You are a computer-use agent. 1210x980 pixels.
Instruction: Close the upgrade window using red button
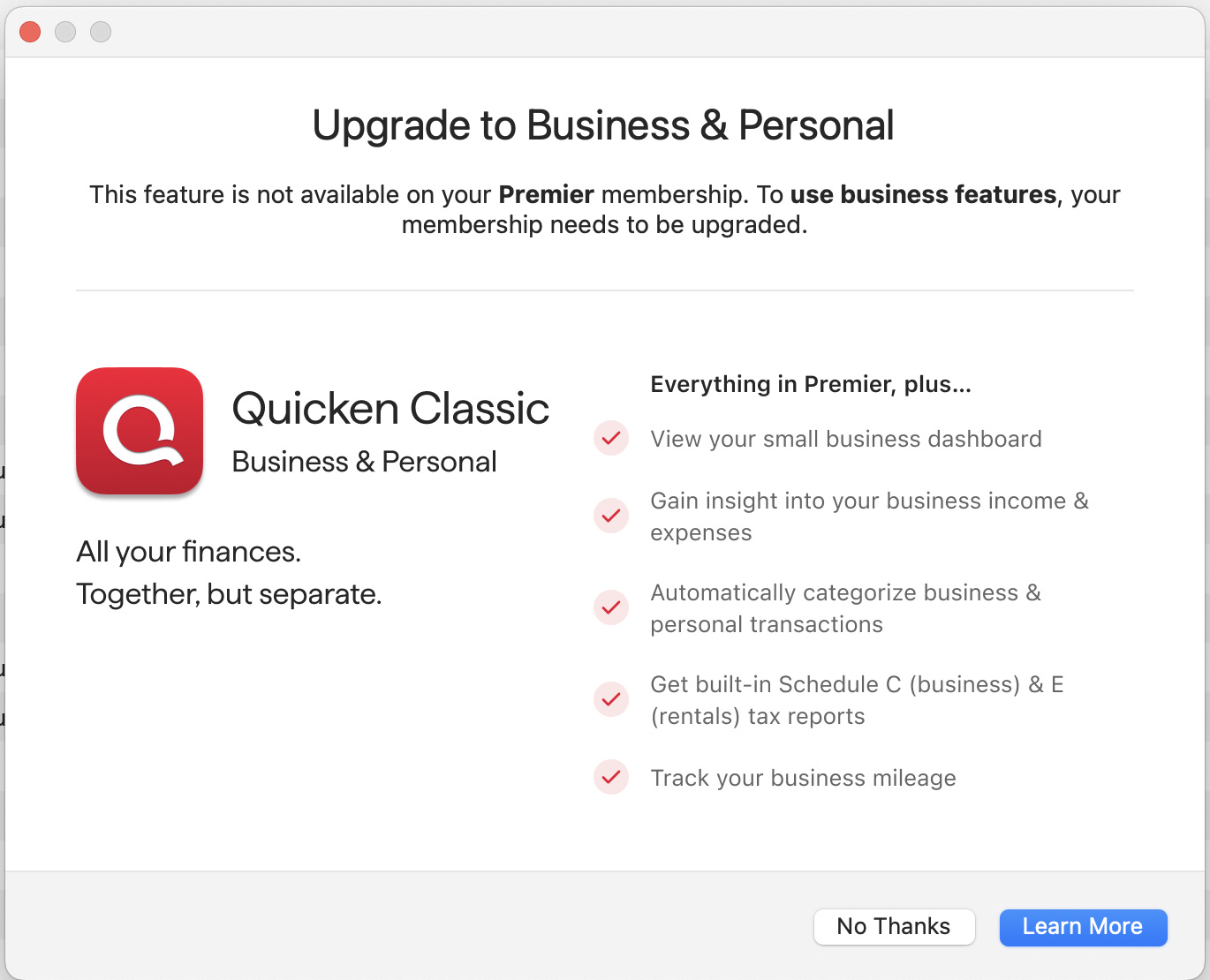coord(30,32)
